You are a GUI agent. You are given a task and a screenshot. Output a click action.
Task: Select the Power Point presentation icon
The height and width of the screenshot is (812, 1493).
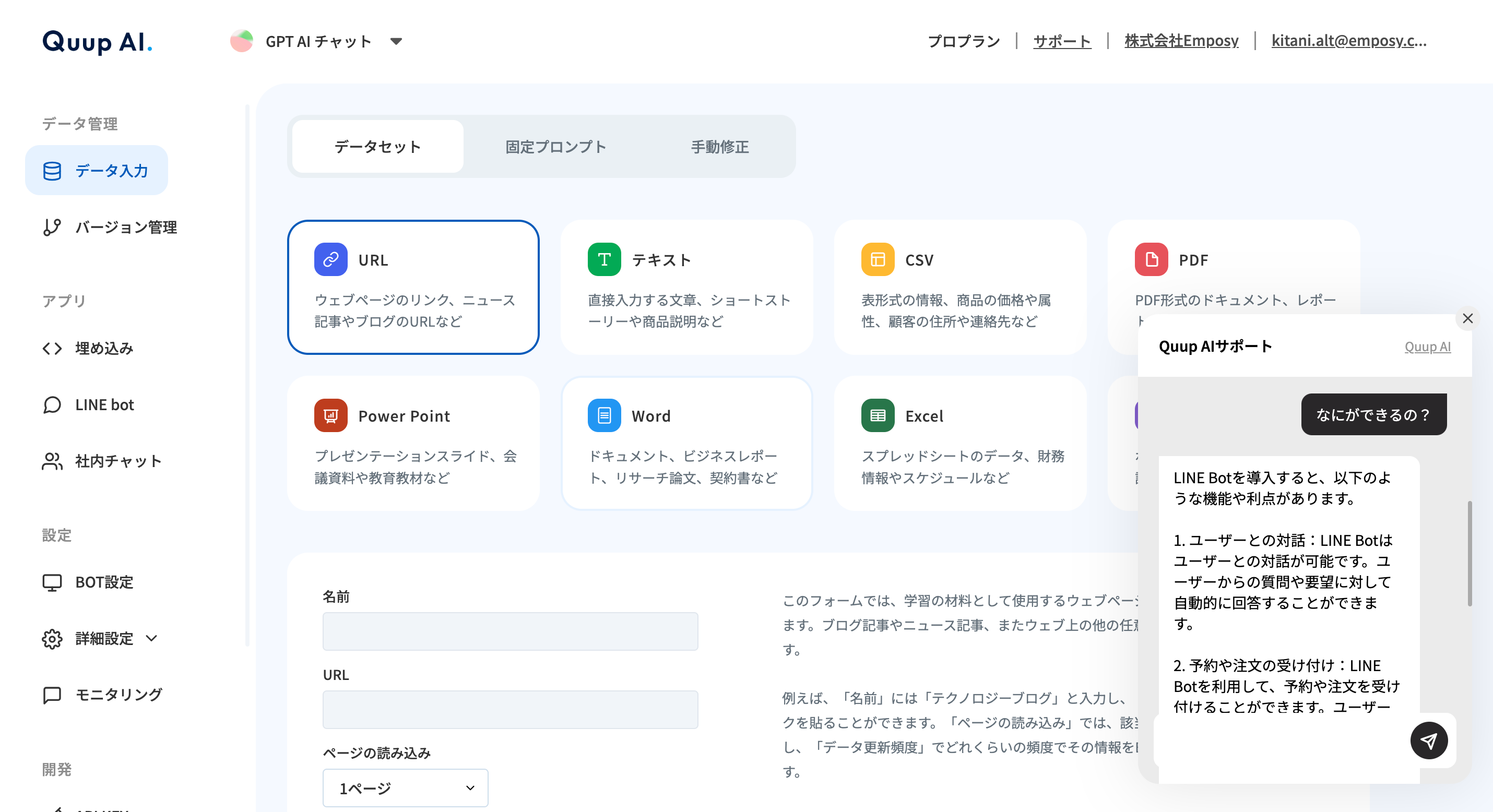click(330, 415)
